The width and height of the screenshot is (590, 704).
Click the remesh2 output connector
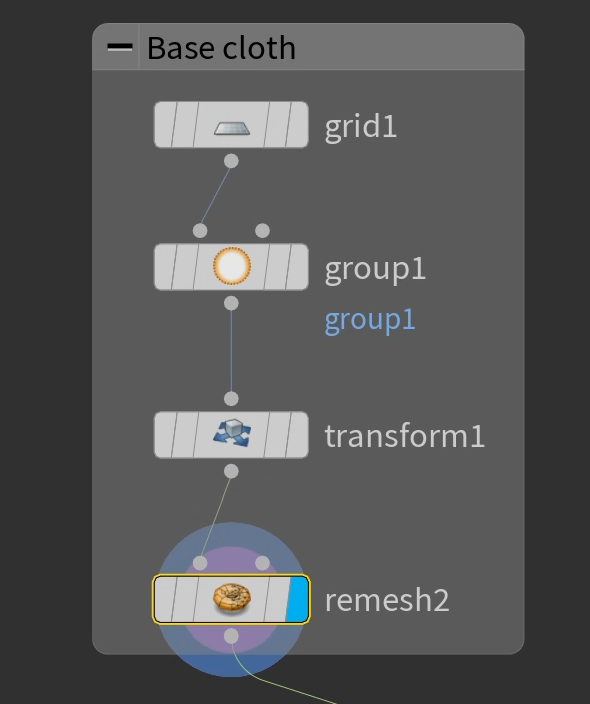tap(231, 636)
